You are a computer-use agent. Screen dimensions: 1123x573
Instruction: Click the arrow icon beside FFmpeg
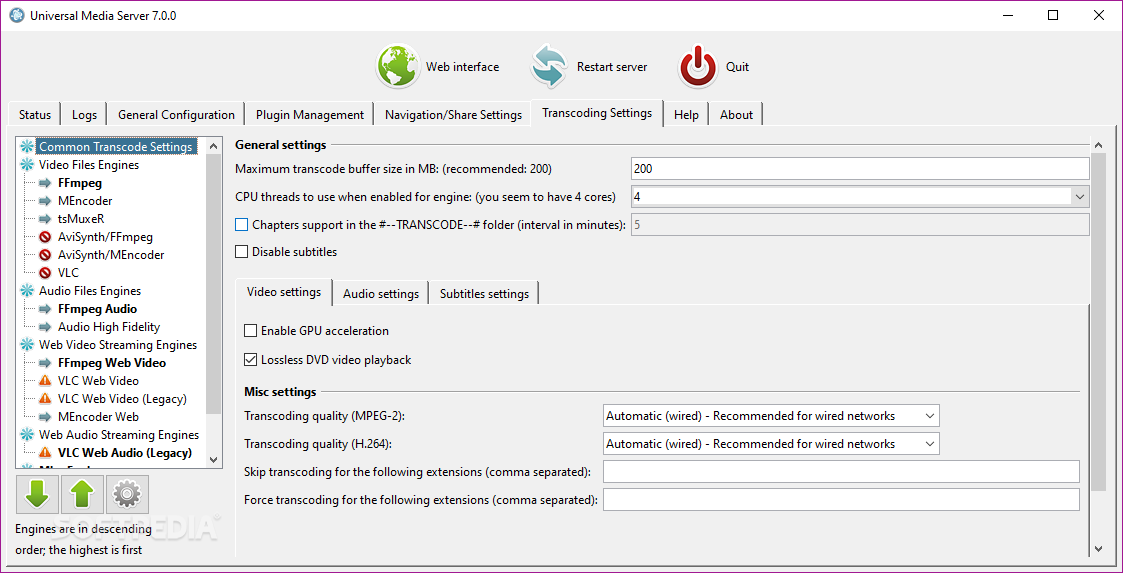46,183
